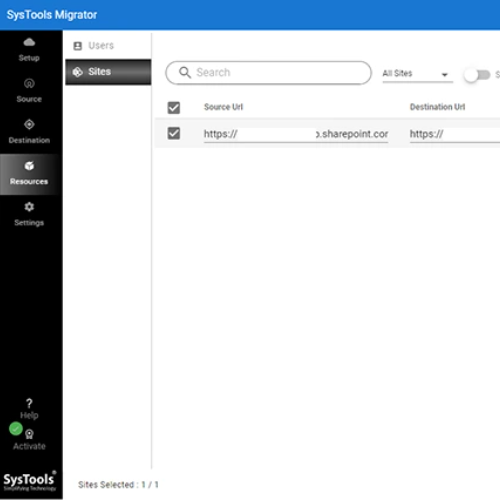Open the Source step icon
Viewport: 500px width, 500px height.
point(29,83)
